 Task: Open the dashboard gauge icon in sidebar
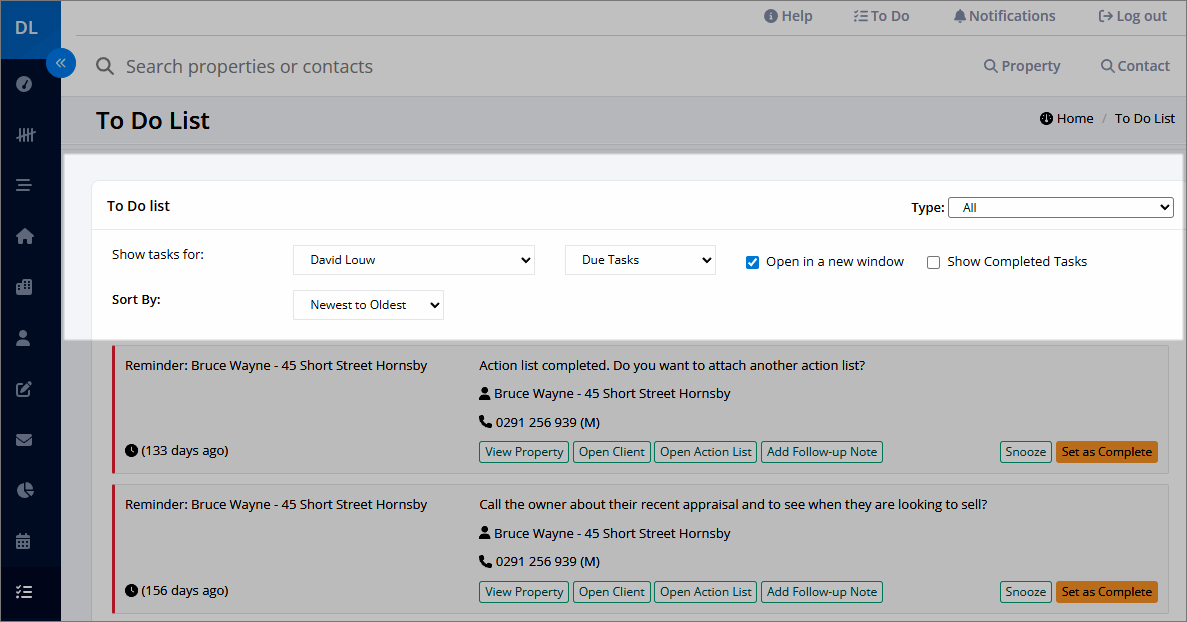click(24, 84)
